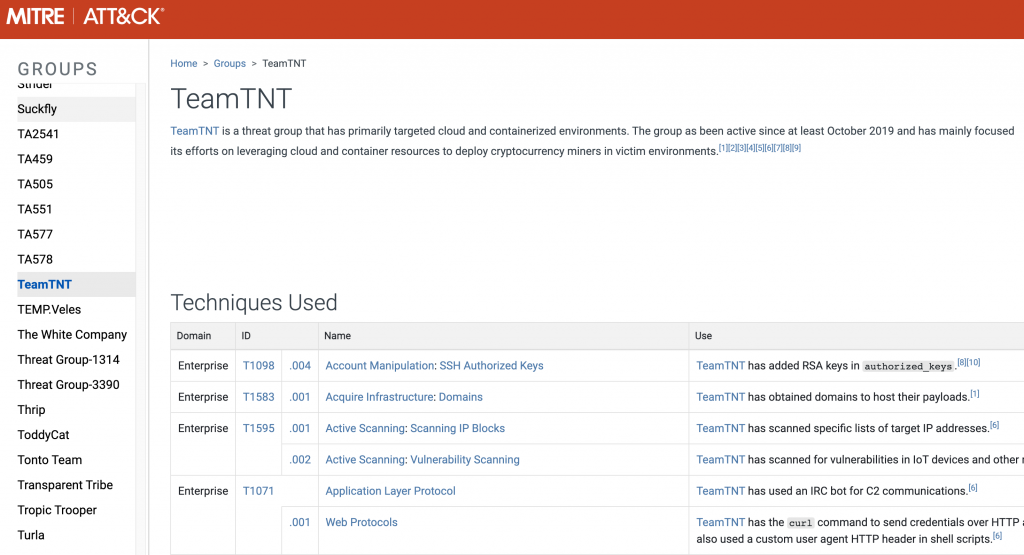Open TA2541 group from sidebar
This screenshot has height=555, width=1024.
(x=39, y=134)
